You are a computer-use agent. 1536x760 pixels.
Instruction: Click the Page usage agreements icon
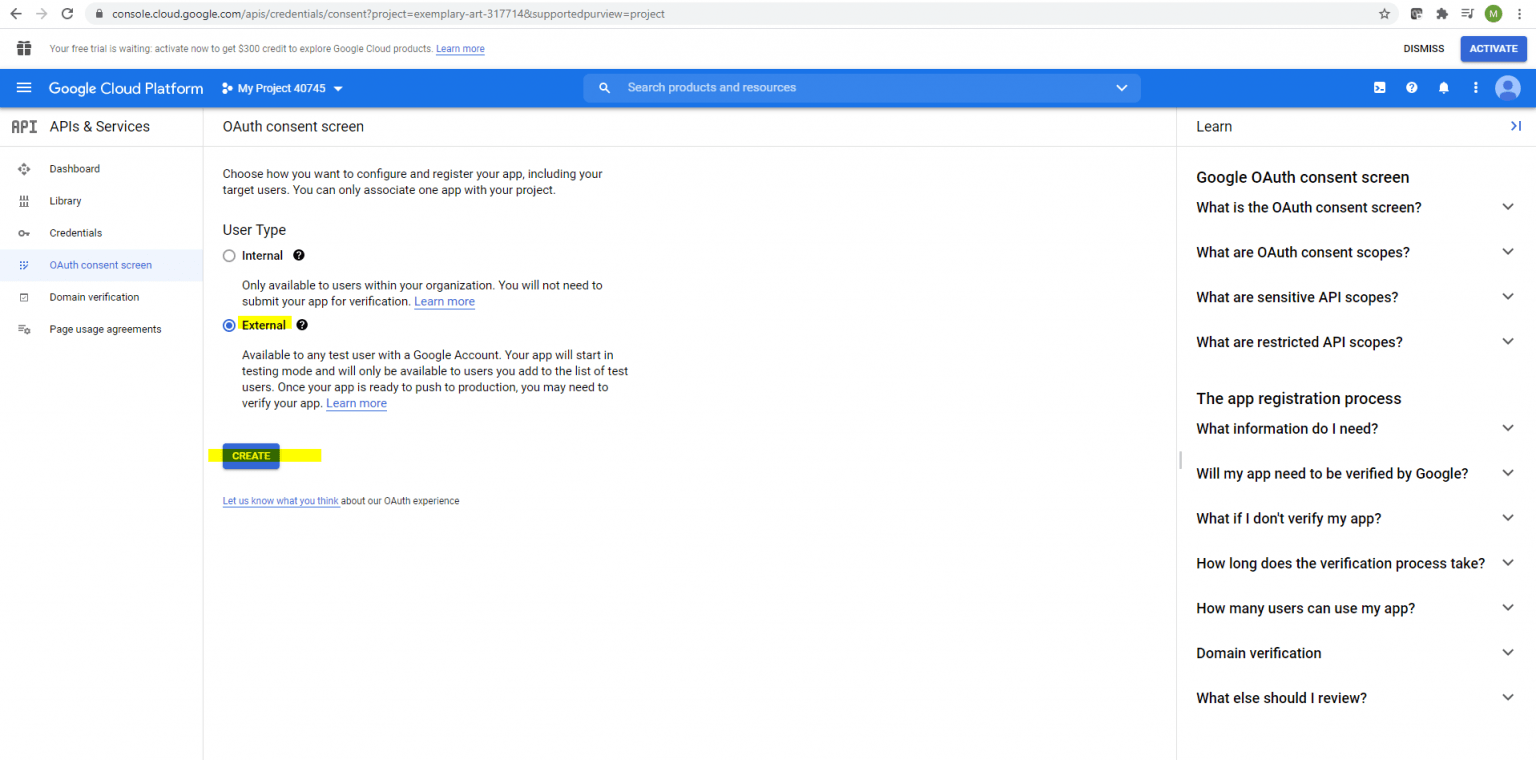(24, 329)
